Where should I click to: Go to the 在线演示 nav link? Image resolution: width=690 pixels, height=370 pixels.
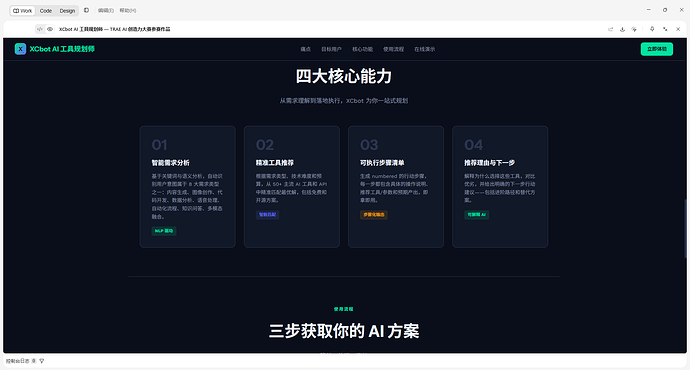pyautogui.click(x=424, y=49)
